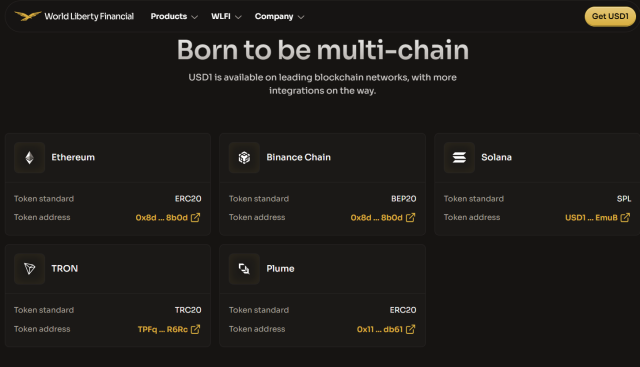
Task: Open external link icon beside Ethereum address
Action: coord(196,218)
